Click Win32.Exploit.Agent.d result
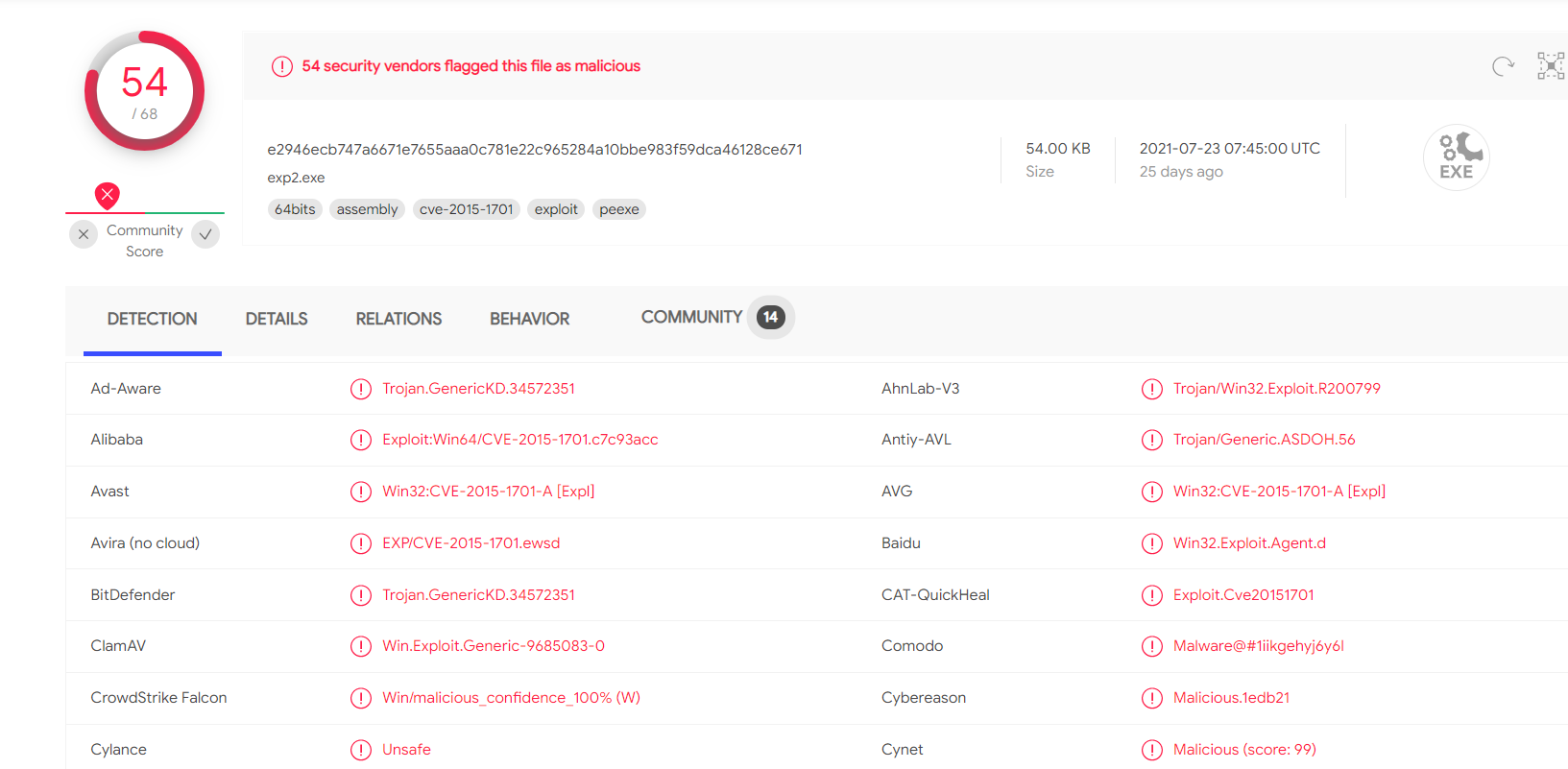The height and width of the screenshot is (769, 1568). click(1249, 543)
